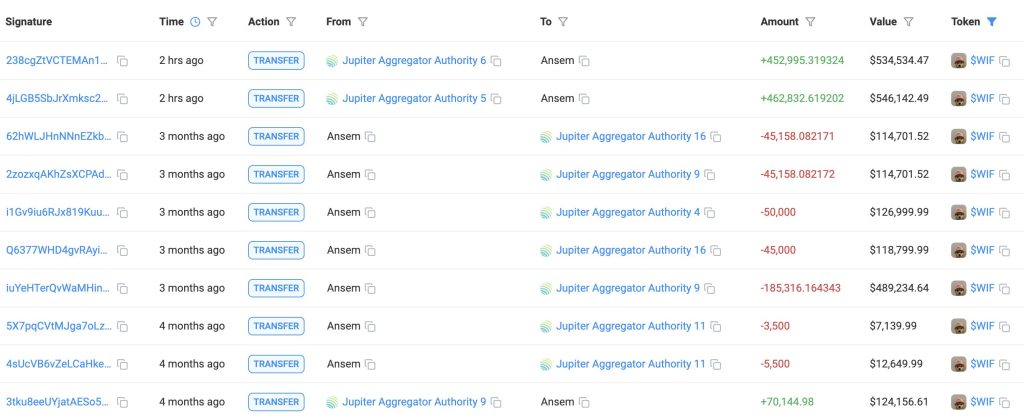Filter the Value column
The height and width of the screenshot is (420, 1024).
pos(909,21)
